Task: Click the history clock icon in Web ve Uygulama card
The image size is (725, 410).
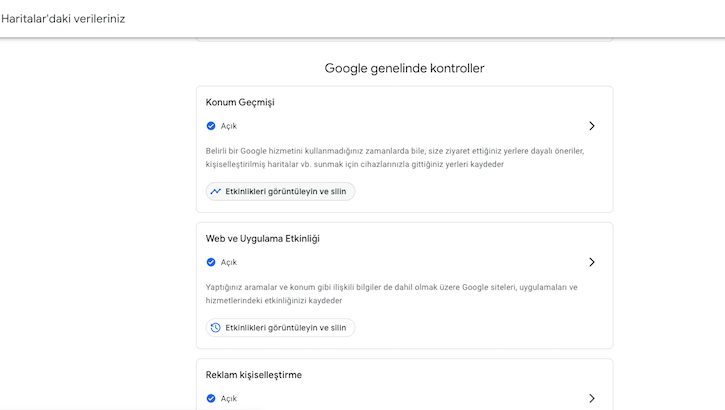Action: click(x=216, y=327)
